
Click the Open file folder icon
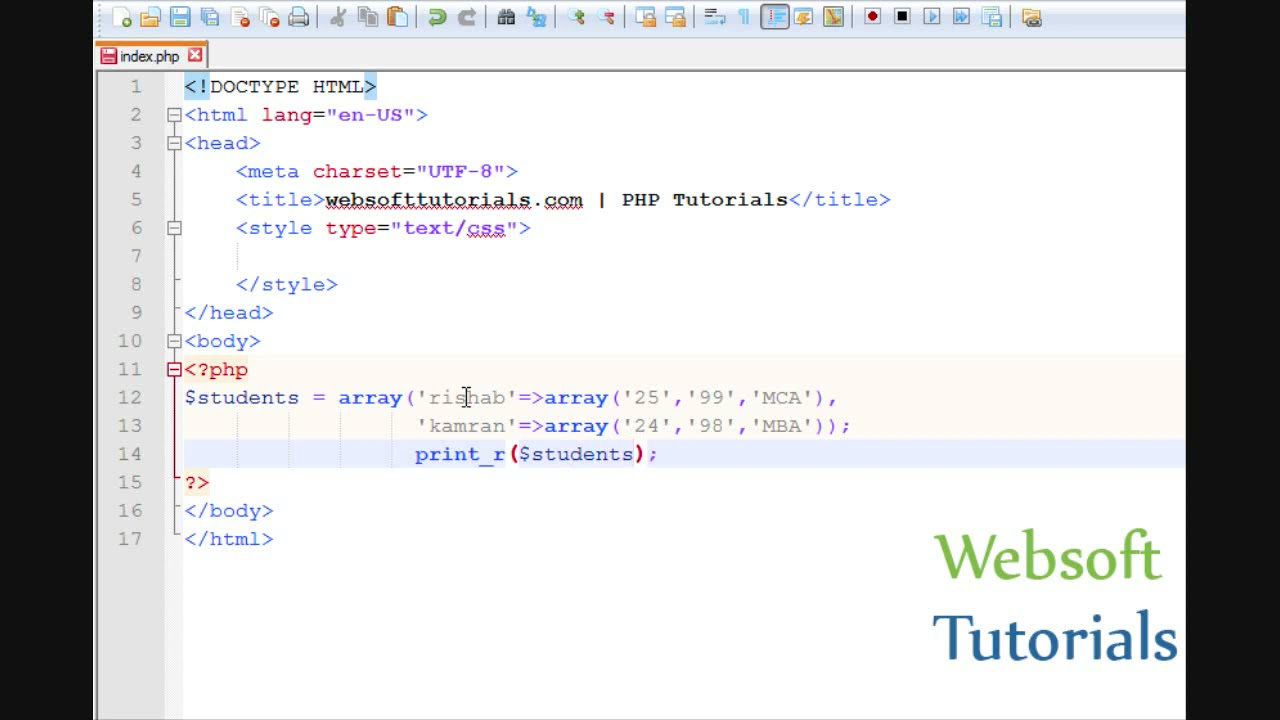pyautogui.click(x=151, y=17)
